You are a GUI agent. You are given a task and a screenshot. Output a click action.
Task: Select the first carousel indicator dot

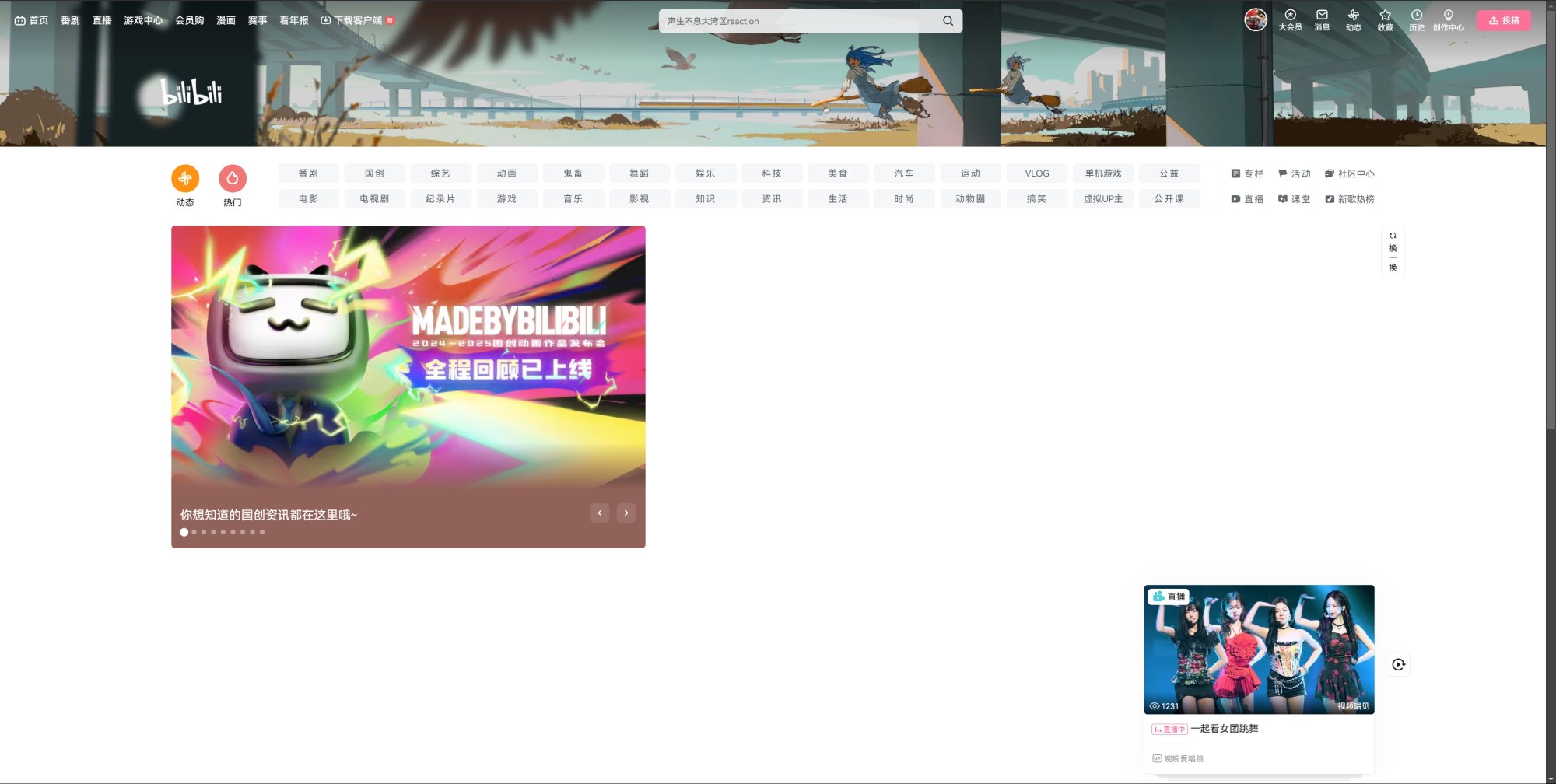[184, 532]
